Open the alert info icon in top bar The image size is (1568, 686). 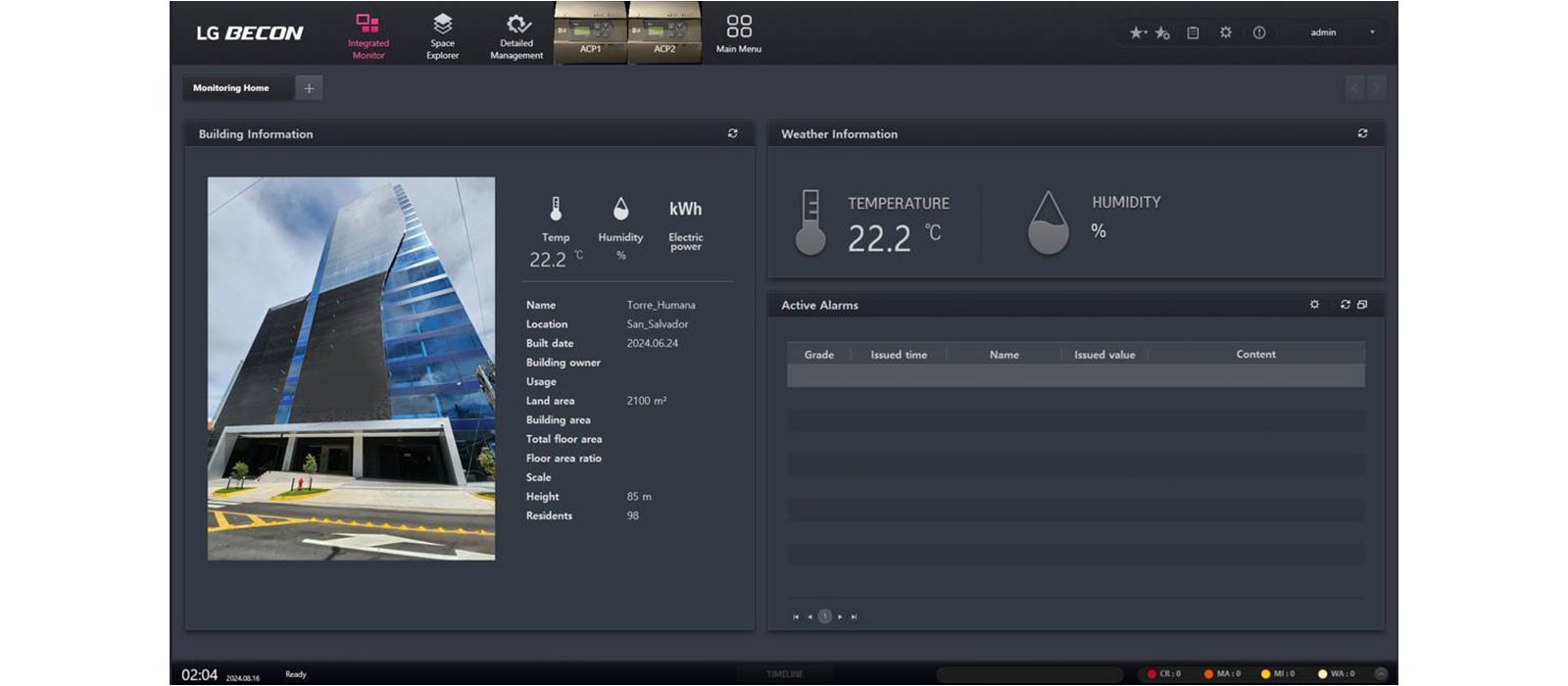click(1259, 32)
